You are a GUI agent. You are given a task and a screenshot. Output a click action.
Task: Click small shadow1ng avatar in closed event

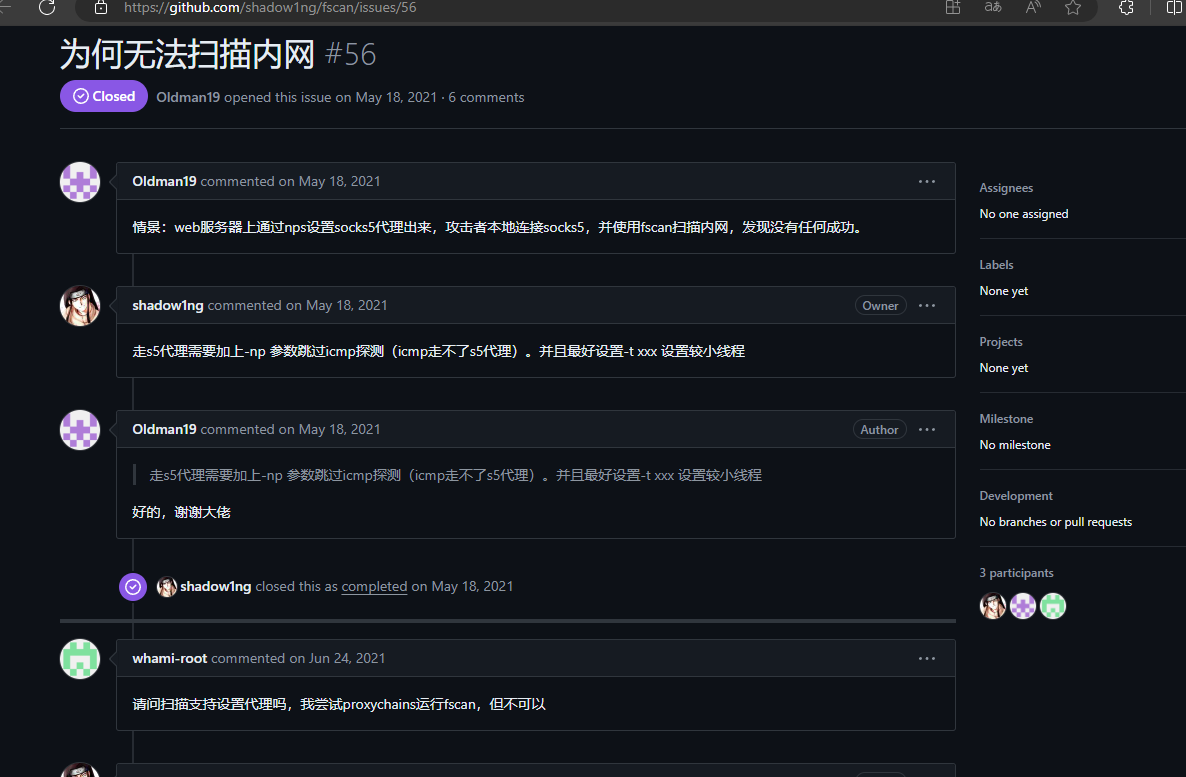tap(166, 586)
